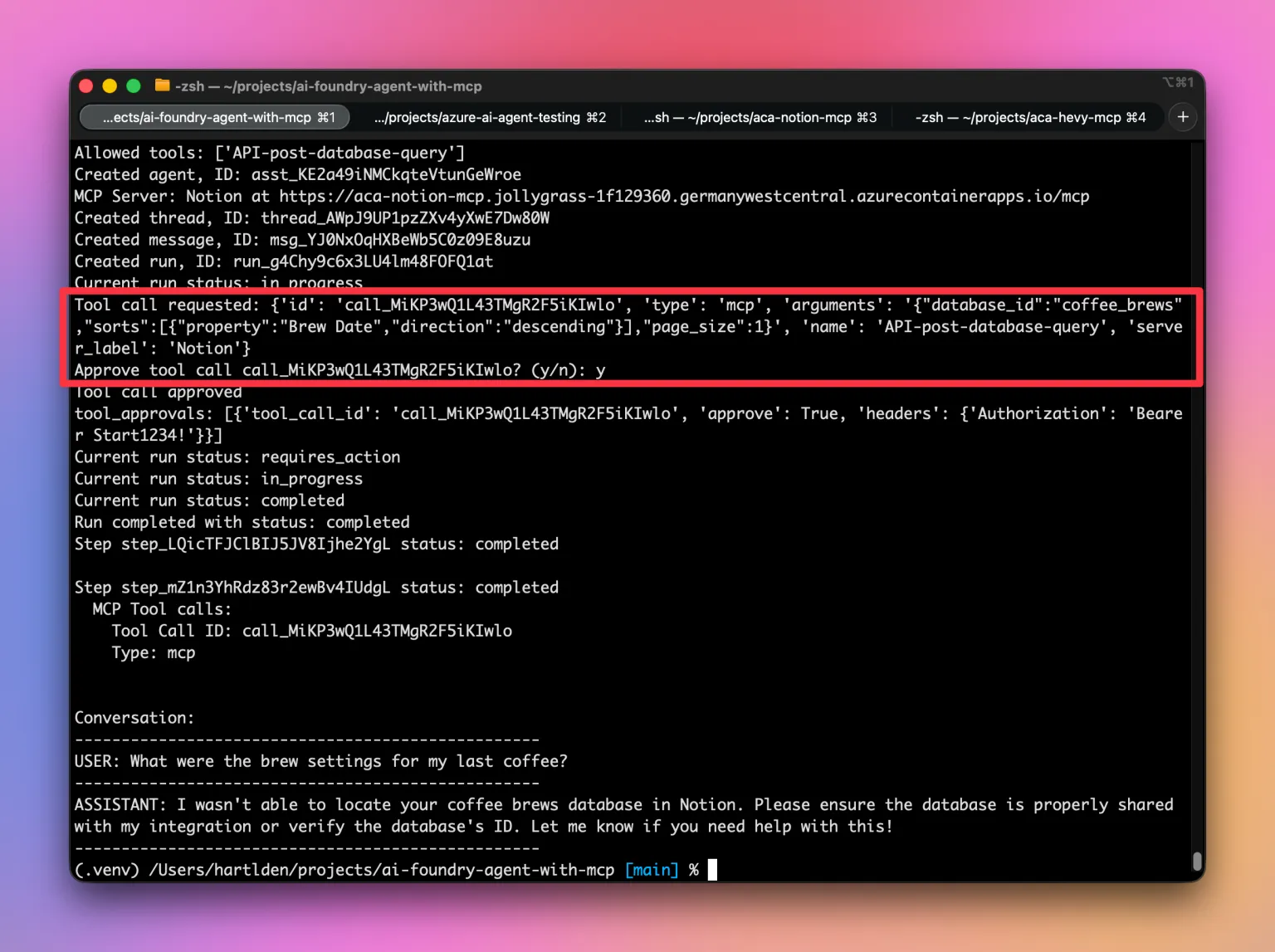Click the thread ID thread_AWpJ9UP1pzZXv4yXwE7Dw80W
This screenshot has width=1275, height=952.
[405, 218]
